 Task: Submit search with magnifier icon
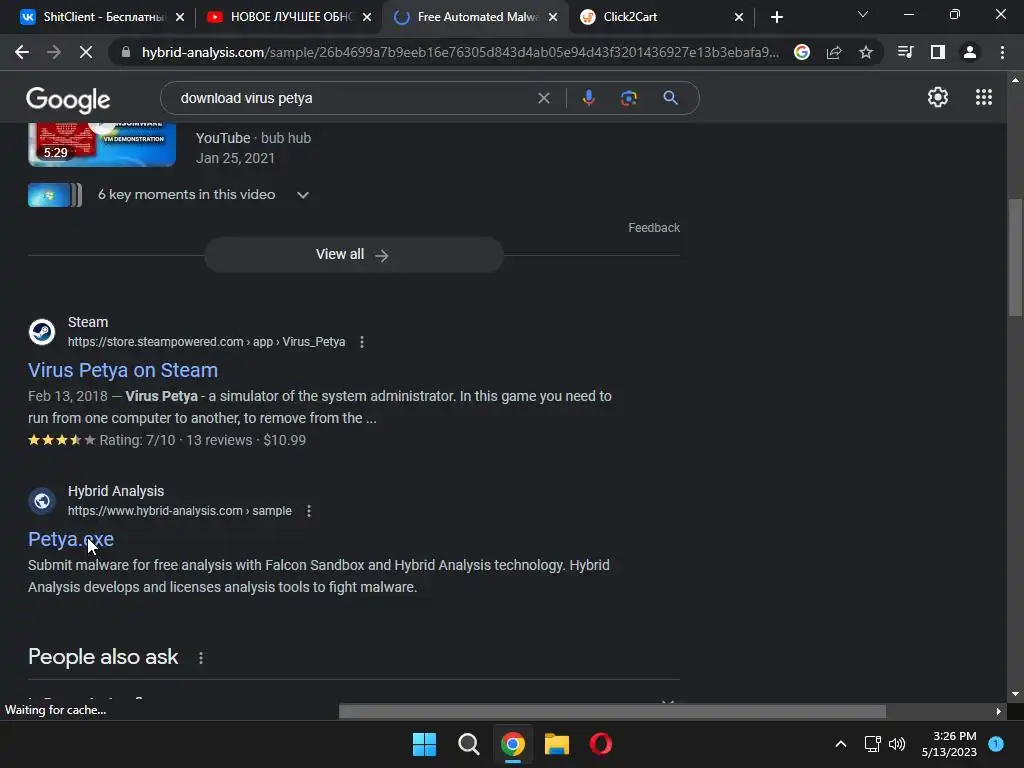(670, 98)
